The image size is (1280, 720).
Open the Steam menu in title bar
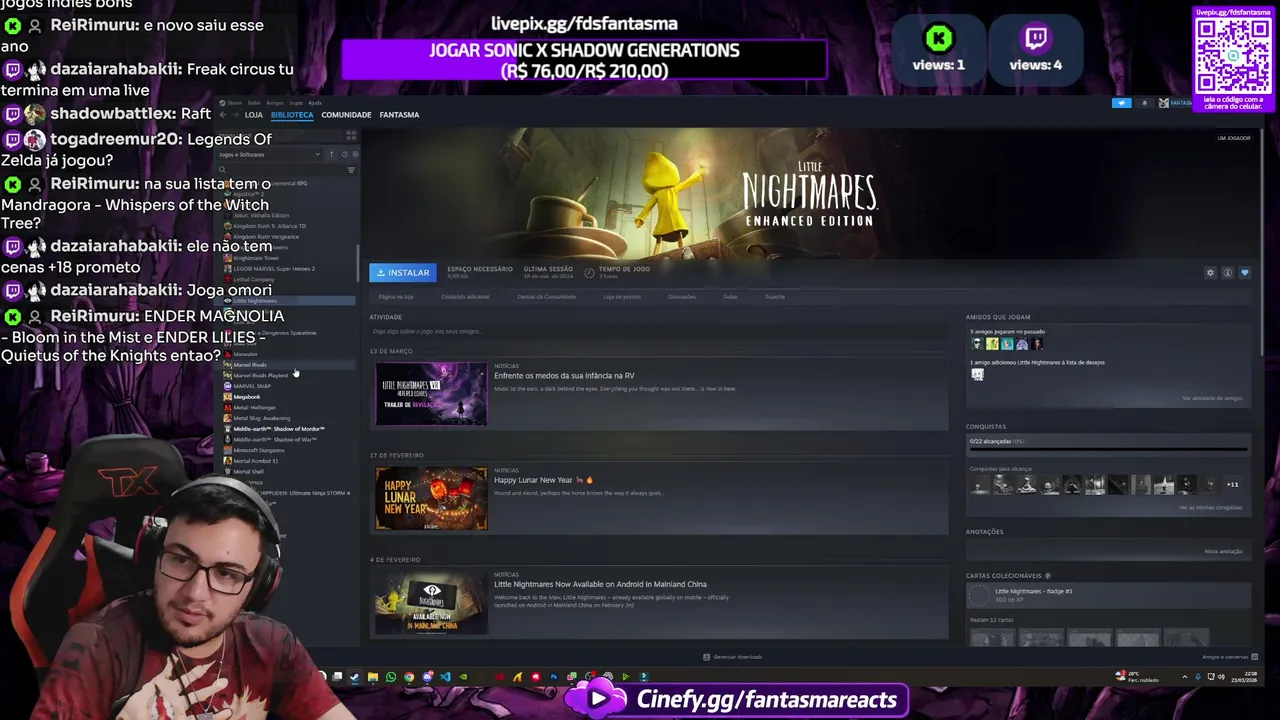point(235,103)
